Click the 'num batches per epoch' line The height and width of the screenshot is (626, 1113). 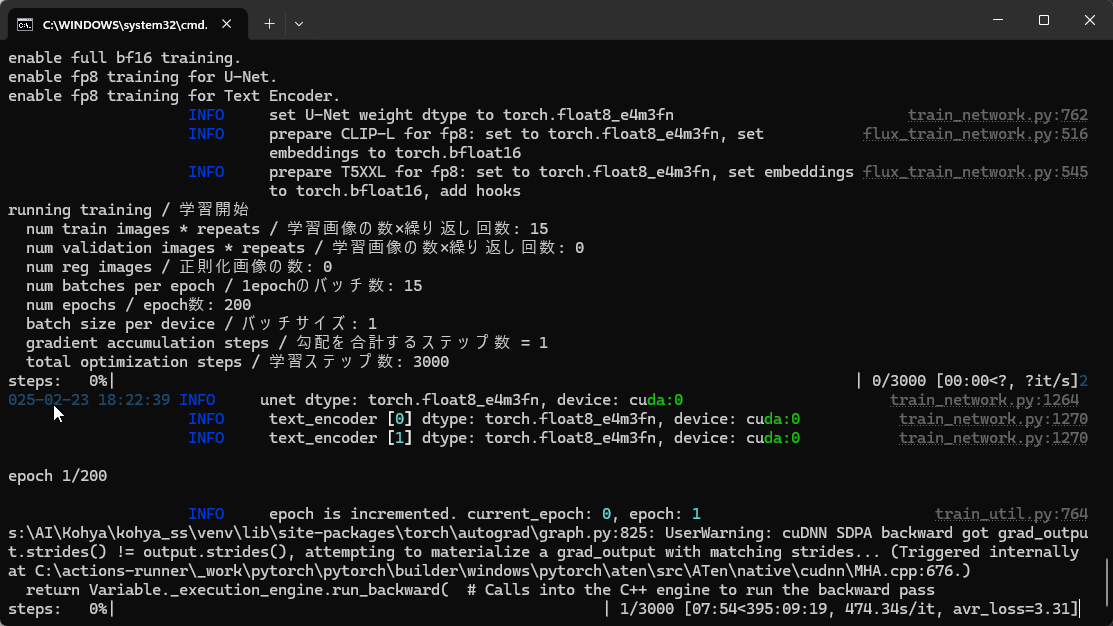[x=224, y=286]
